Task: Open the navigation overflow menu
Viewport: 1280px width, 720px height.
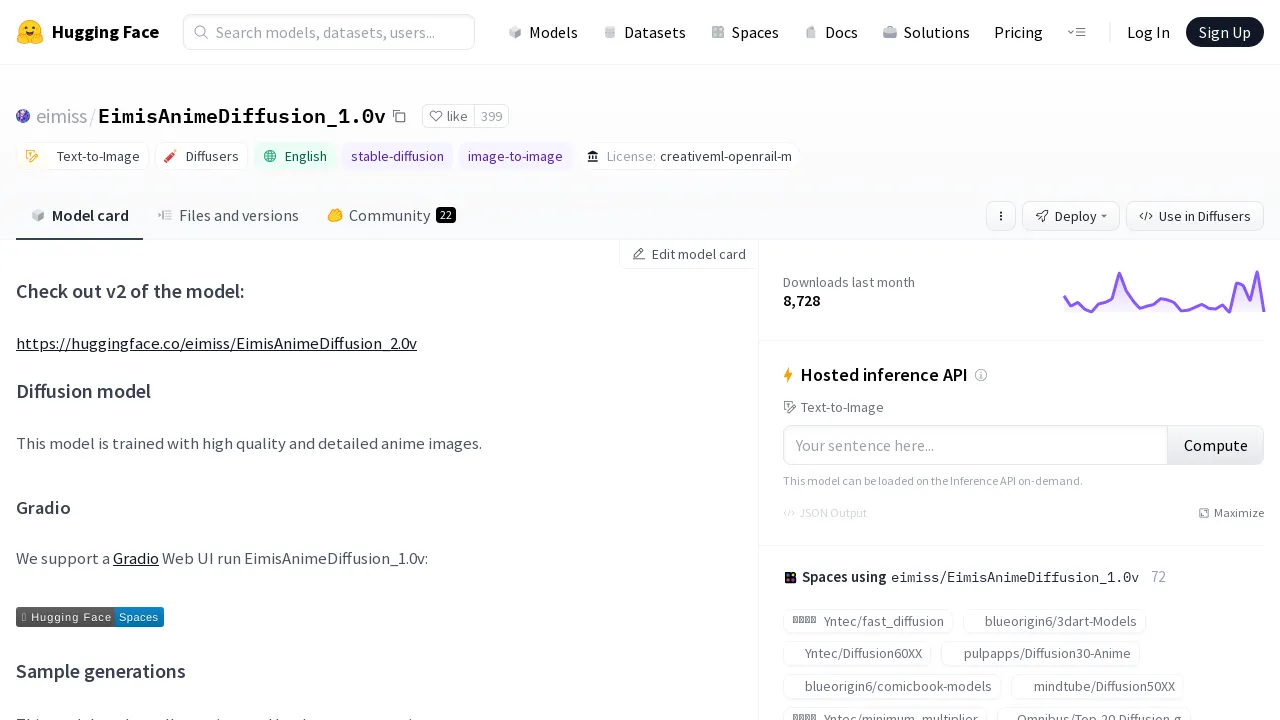Action: click(x=1076, y=32)
